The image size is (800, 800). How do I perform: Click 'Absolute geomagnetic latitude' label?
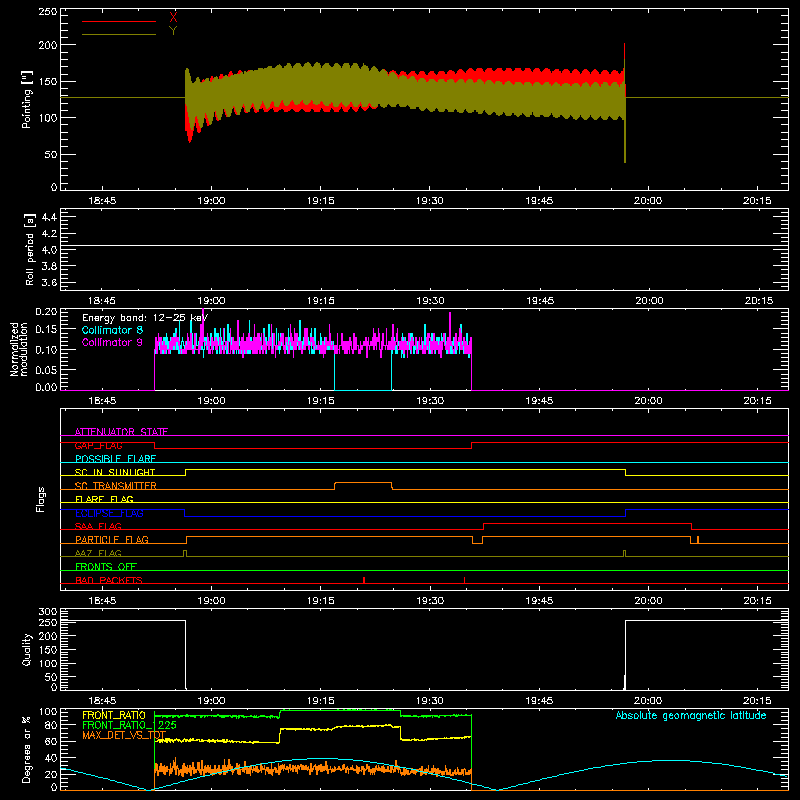691,715
